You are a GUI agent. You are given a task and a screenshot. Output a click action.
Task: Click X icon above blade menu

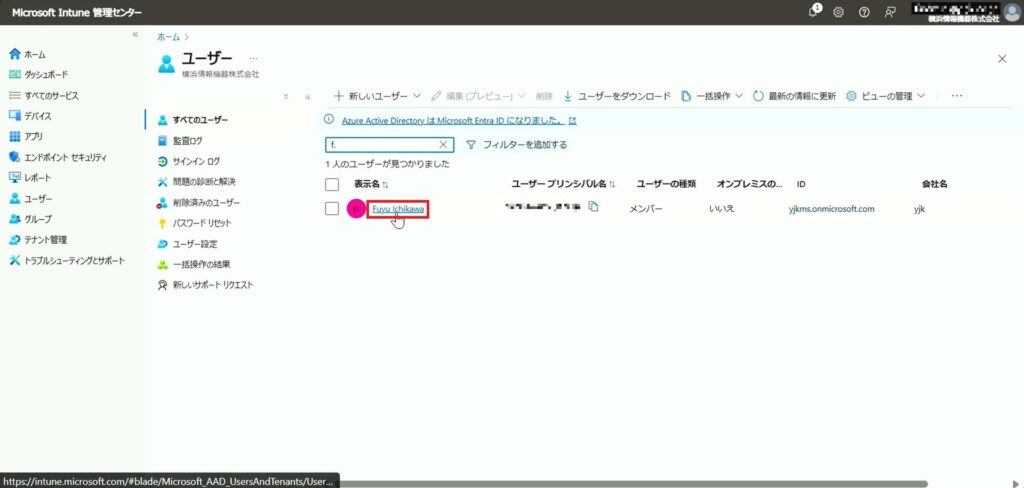285,97
